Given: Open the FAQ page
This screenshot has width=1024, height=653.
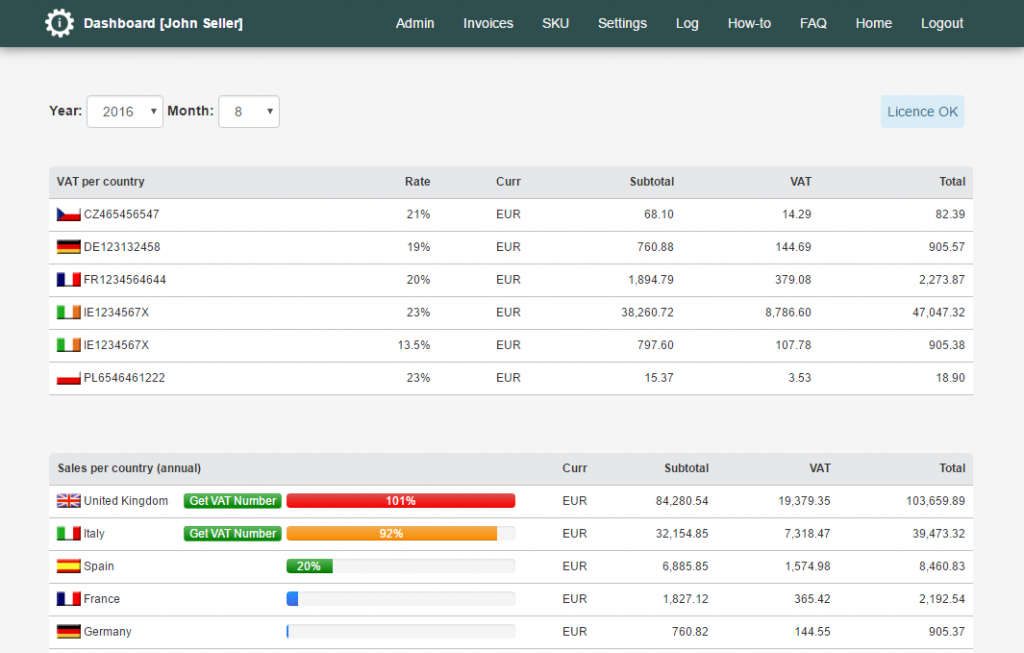Looking at the screenshot, I should (813, 23).
